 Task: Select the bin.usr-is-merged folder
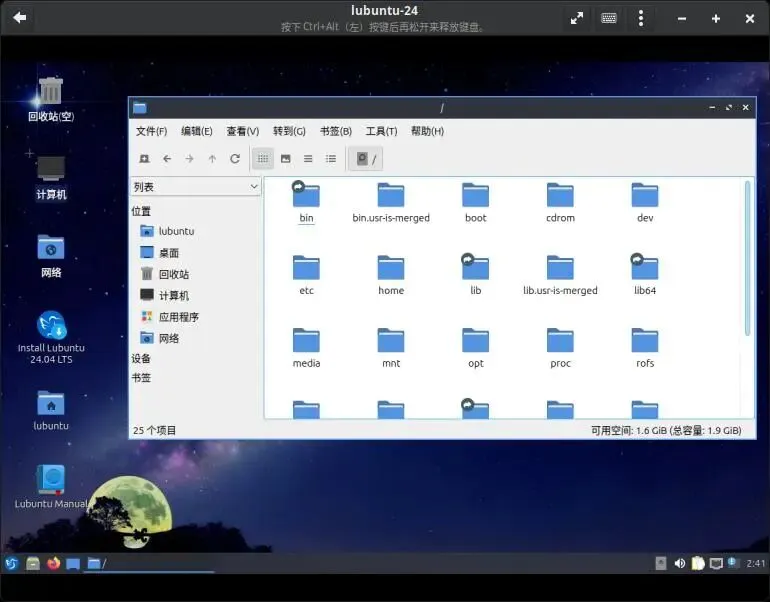pos(391,202)
